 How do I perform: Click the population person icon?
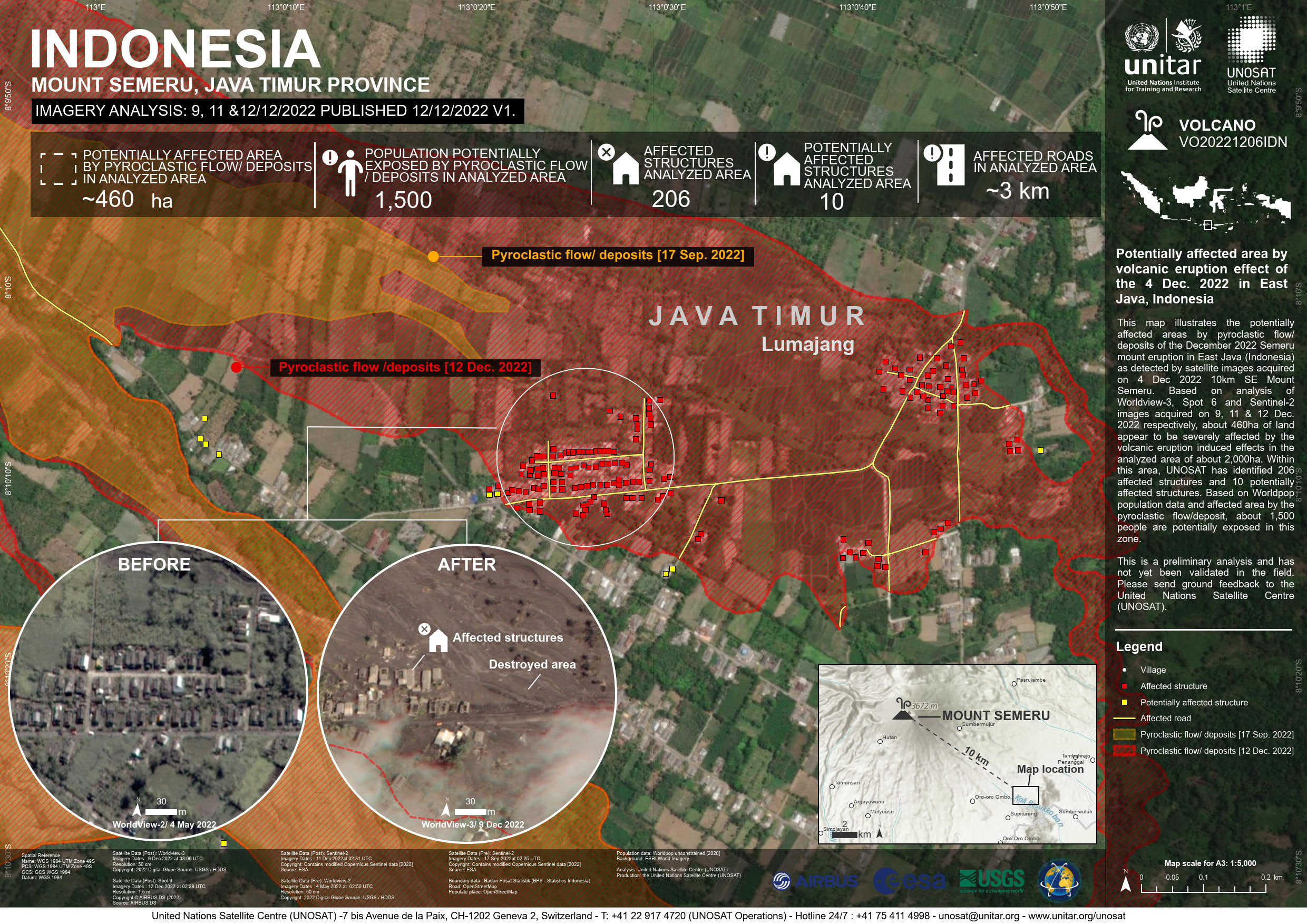coord(350,172)
